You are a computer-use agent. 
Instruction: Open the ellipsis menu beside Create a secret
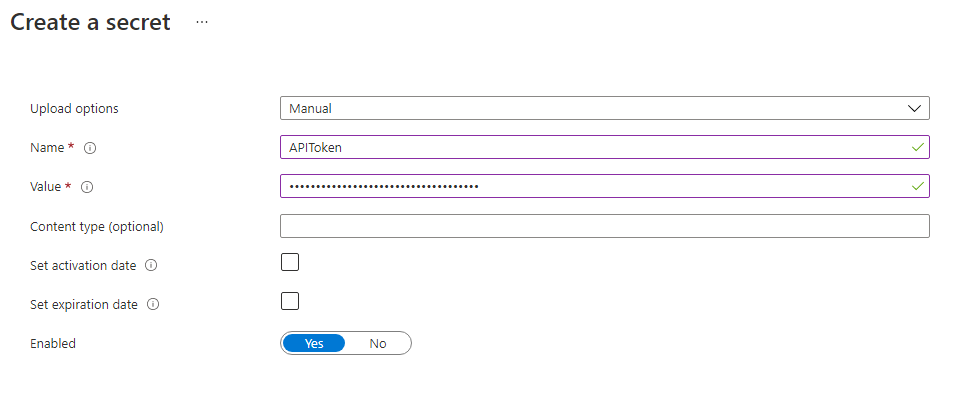[202, 22]
